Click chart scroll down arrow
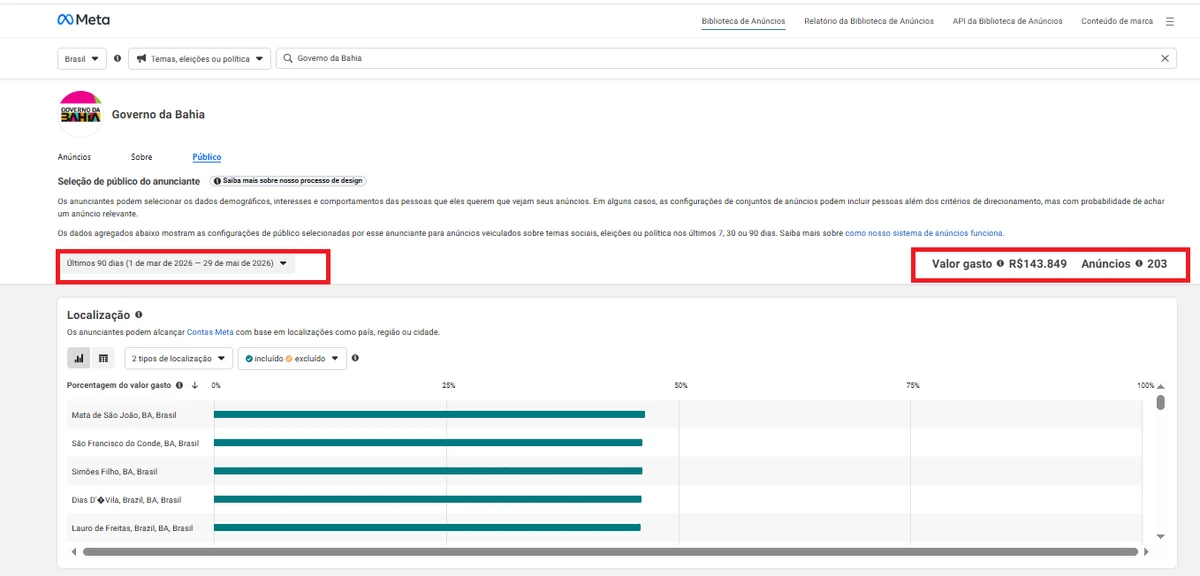The image size is (1200, 576). 1161,536
